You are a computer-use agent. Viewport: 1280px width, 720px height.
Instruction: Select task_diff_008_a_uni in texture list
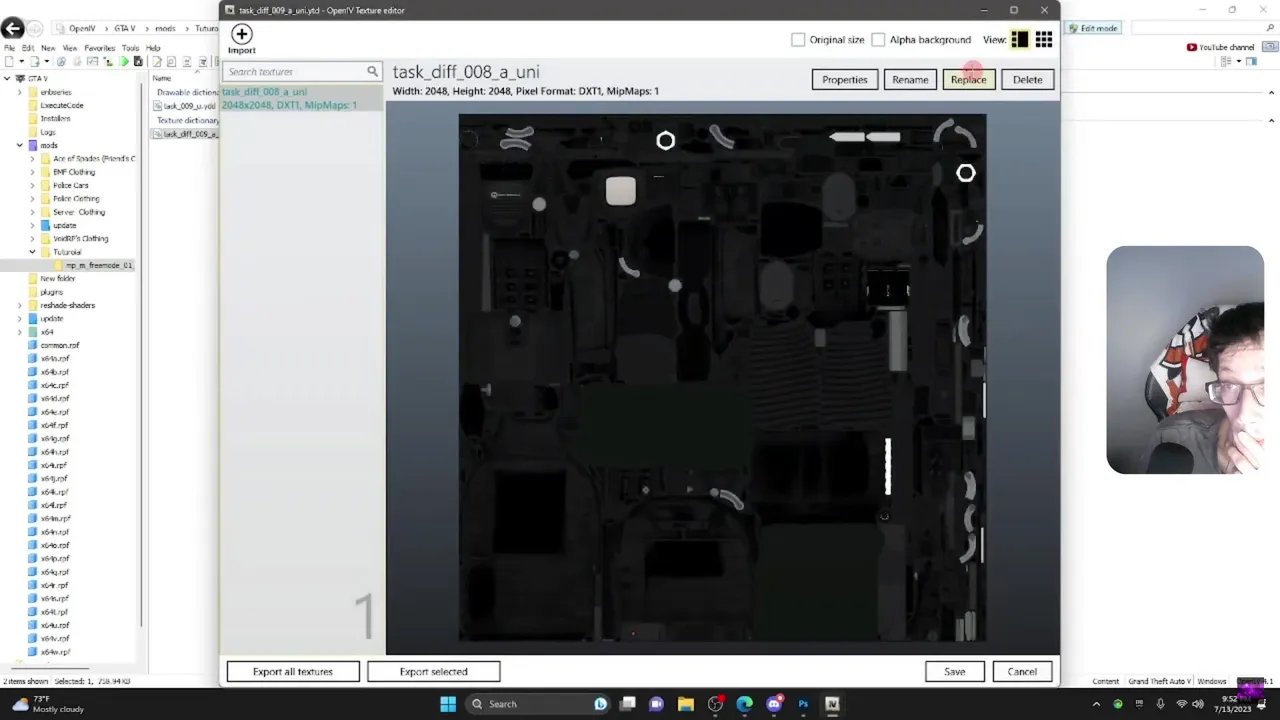(x=302, y=98)
